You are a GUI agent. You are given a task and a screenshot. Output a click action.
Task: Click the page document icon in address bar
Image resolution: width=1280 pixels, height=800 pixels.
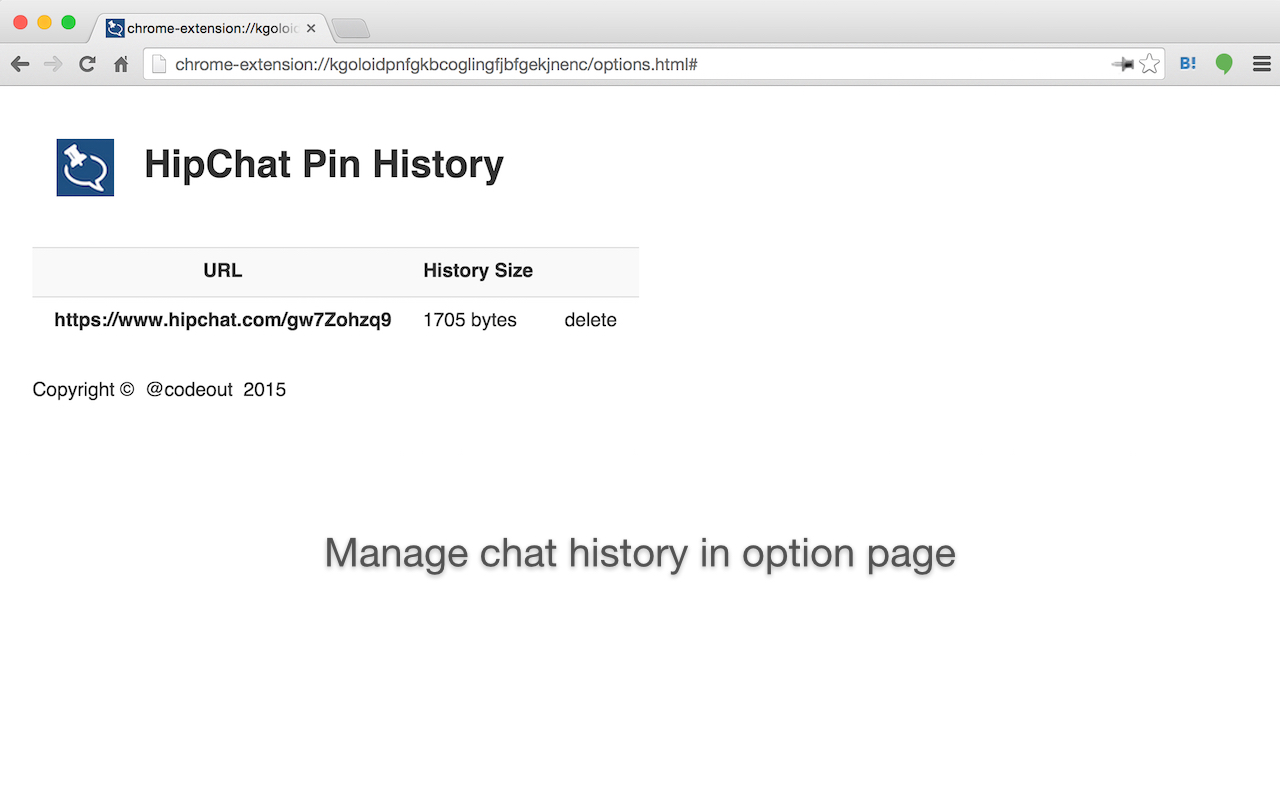(x=158, y=64)
